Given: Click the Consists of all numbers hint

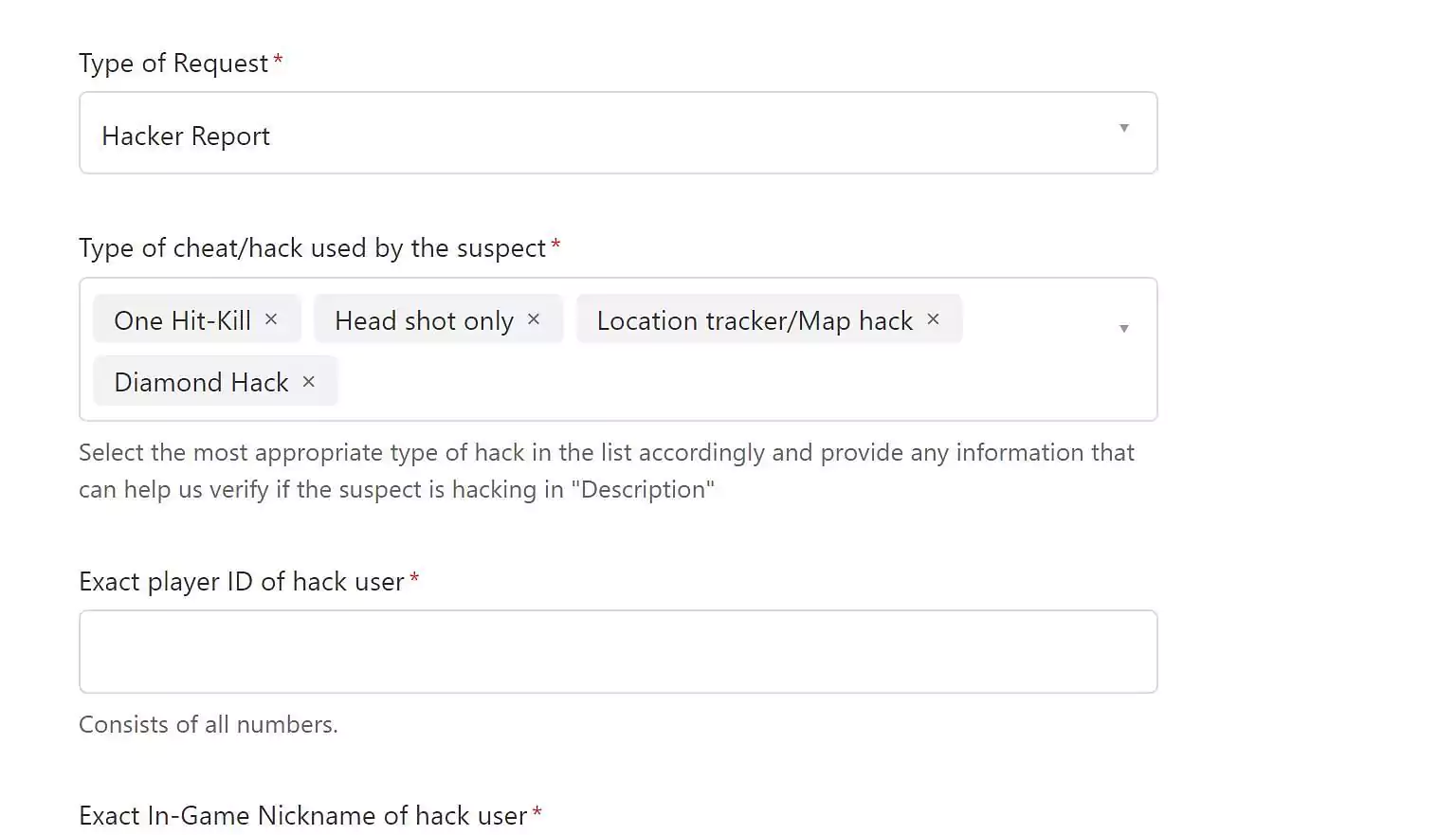Looking at the screenshot, I should tap(209, 725).
